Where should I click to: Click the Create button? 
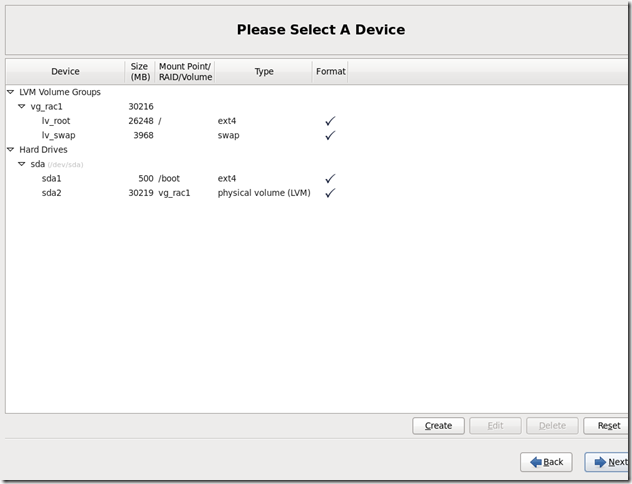point(438,426)
